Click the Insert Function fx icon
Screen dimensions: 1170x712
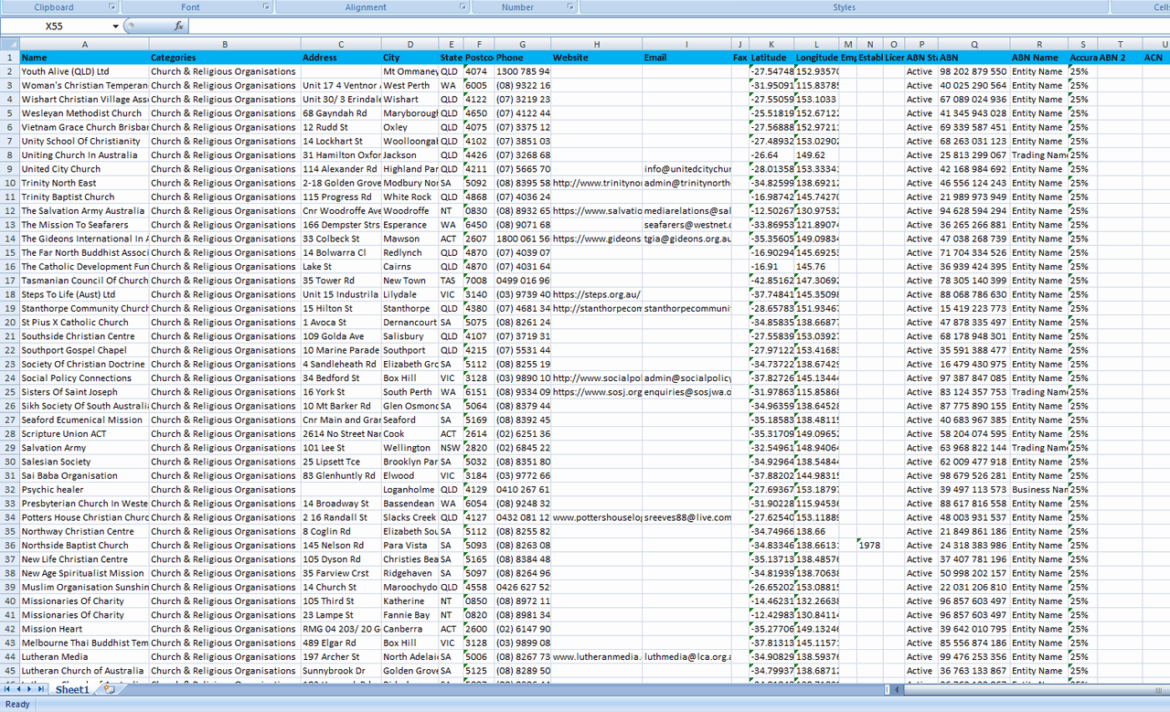click(x=178, y=26)
